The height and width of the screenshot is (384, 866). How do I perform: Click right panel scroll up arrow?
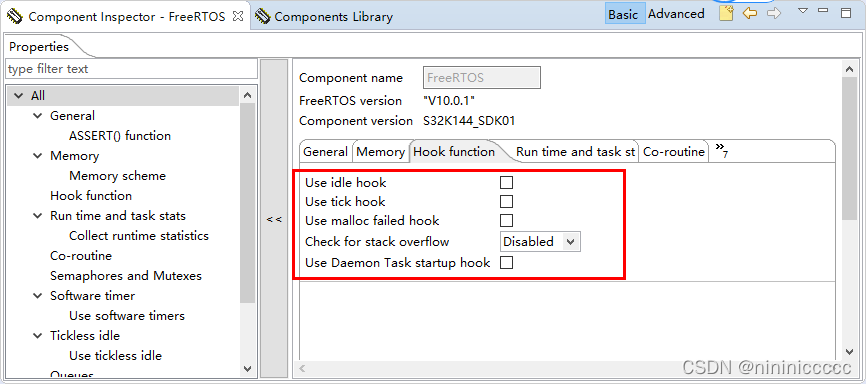[x=850, y=69]
